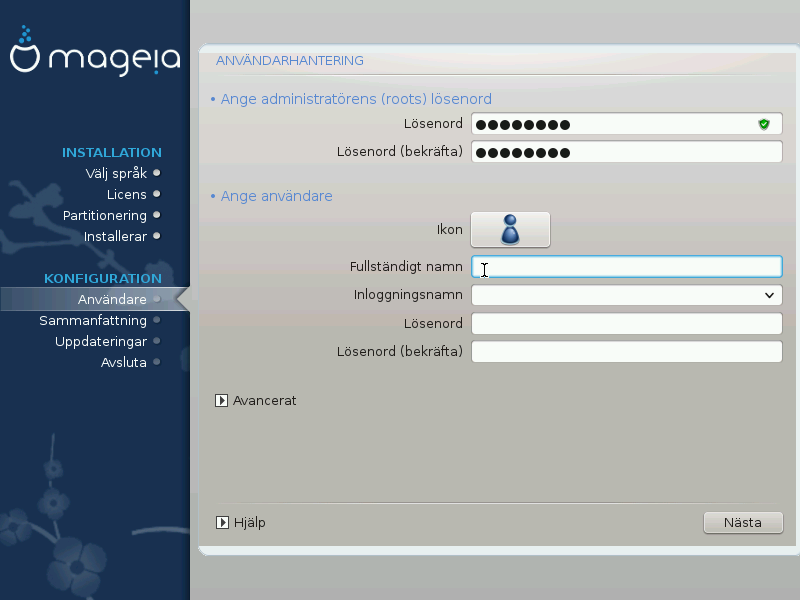Click the Mageia logo
This screenshot has width=800, height=600.
coord(95,51)
